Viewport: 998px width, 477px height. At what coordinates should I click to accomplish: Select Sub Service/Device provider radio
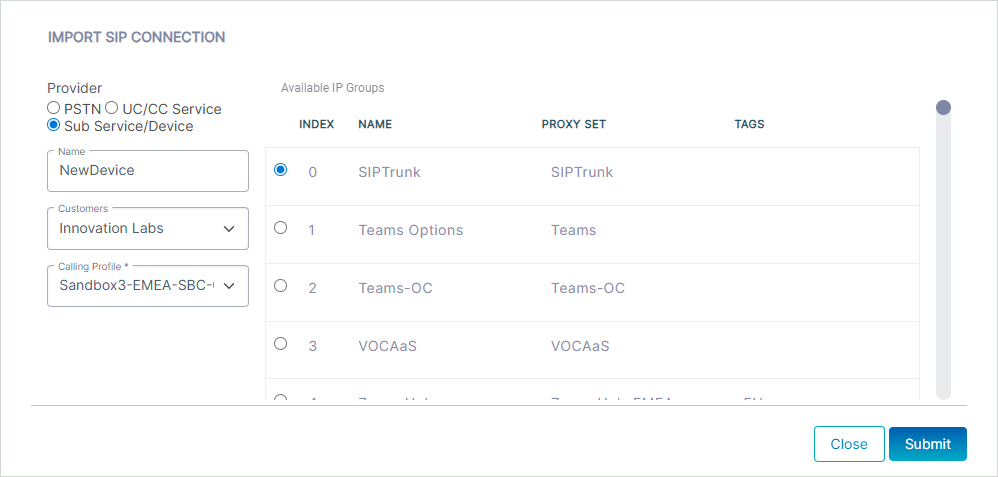pos(54,125)
